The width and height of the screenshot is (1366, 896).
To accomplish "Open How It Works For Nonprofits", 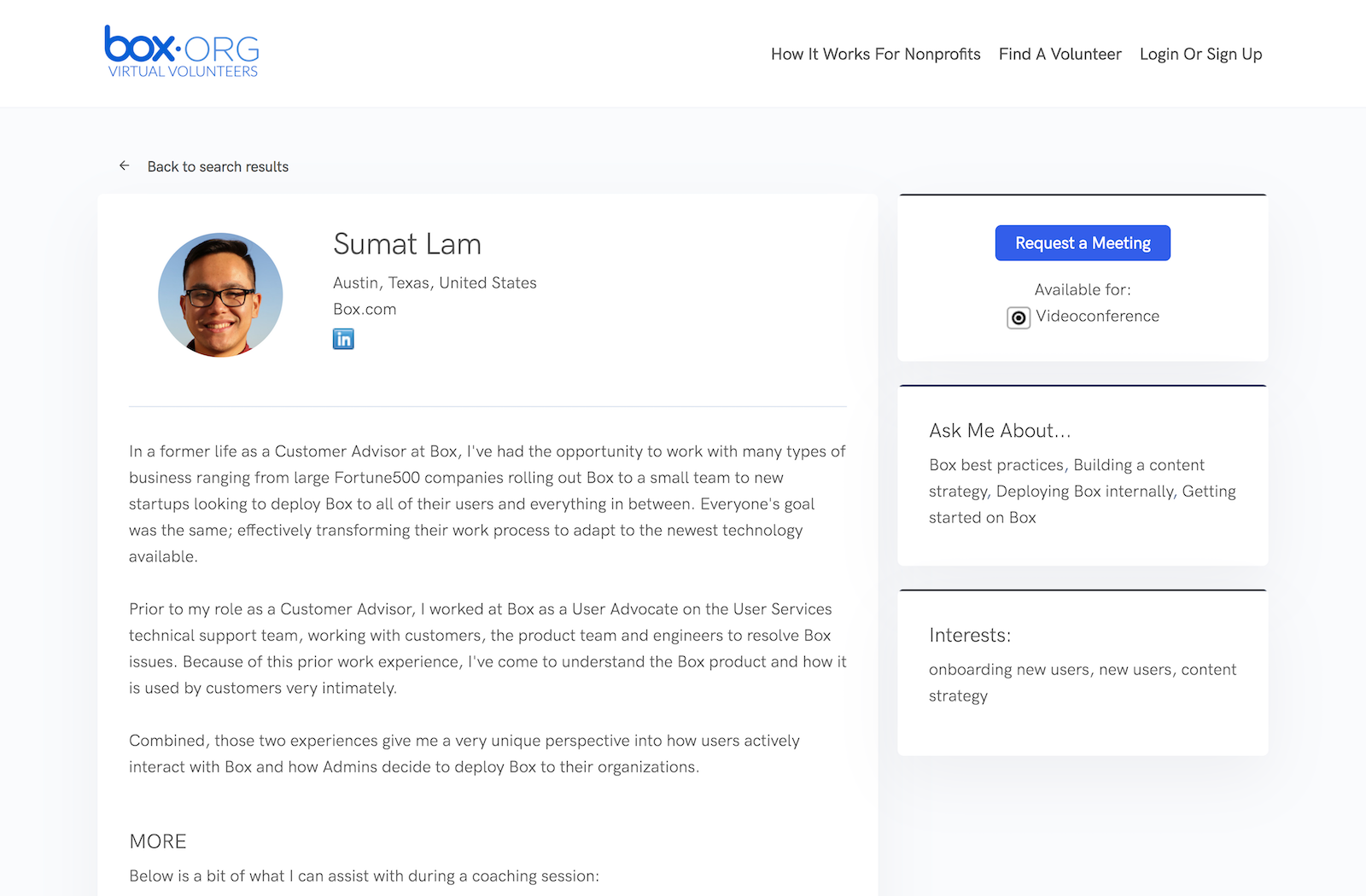I will [x=876, y=54].
